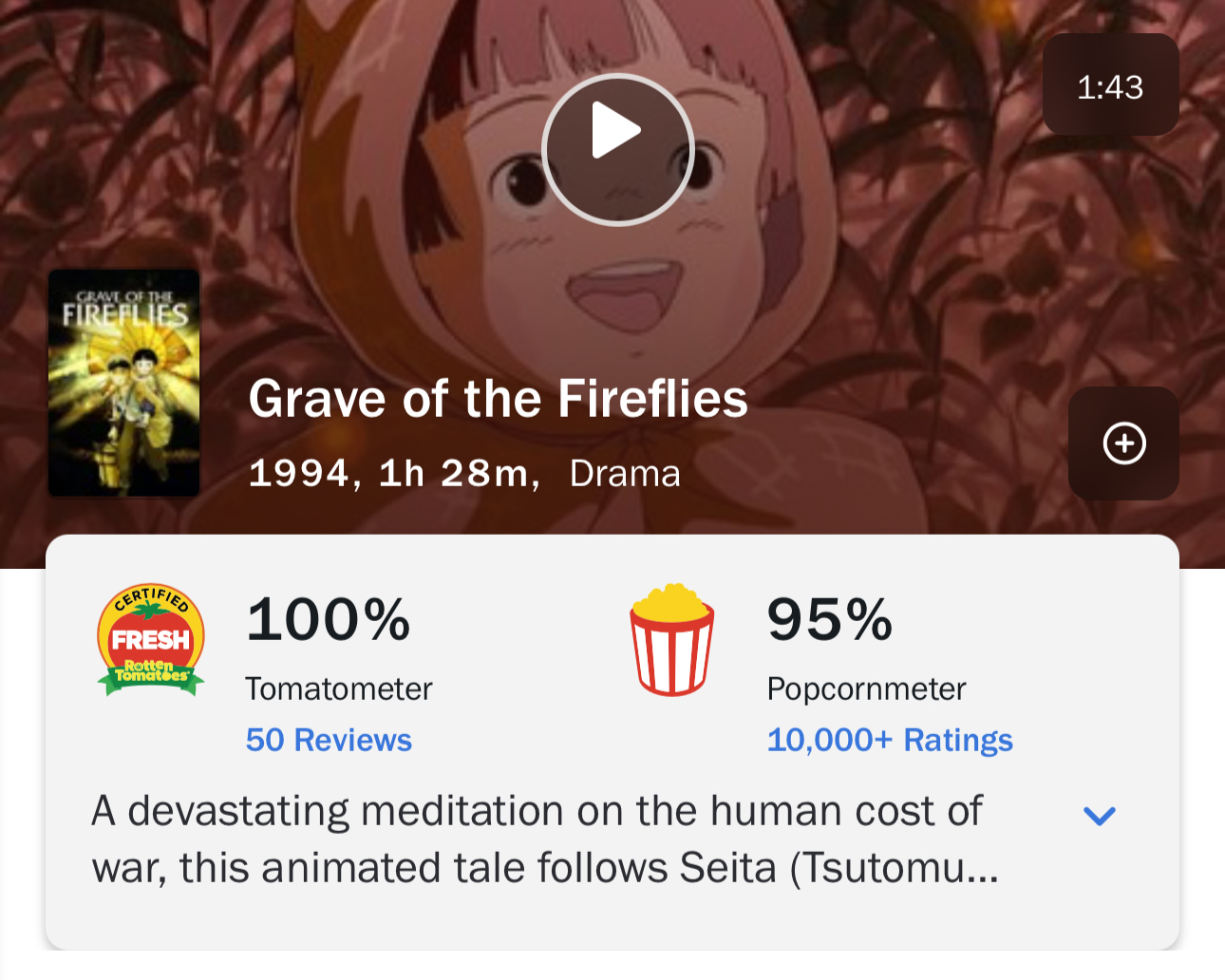
Task: Select the Tomatometer label
Action: click(338, 688)
